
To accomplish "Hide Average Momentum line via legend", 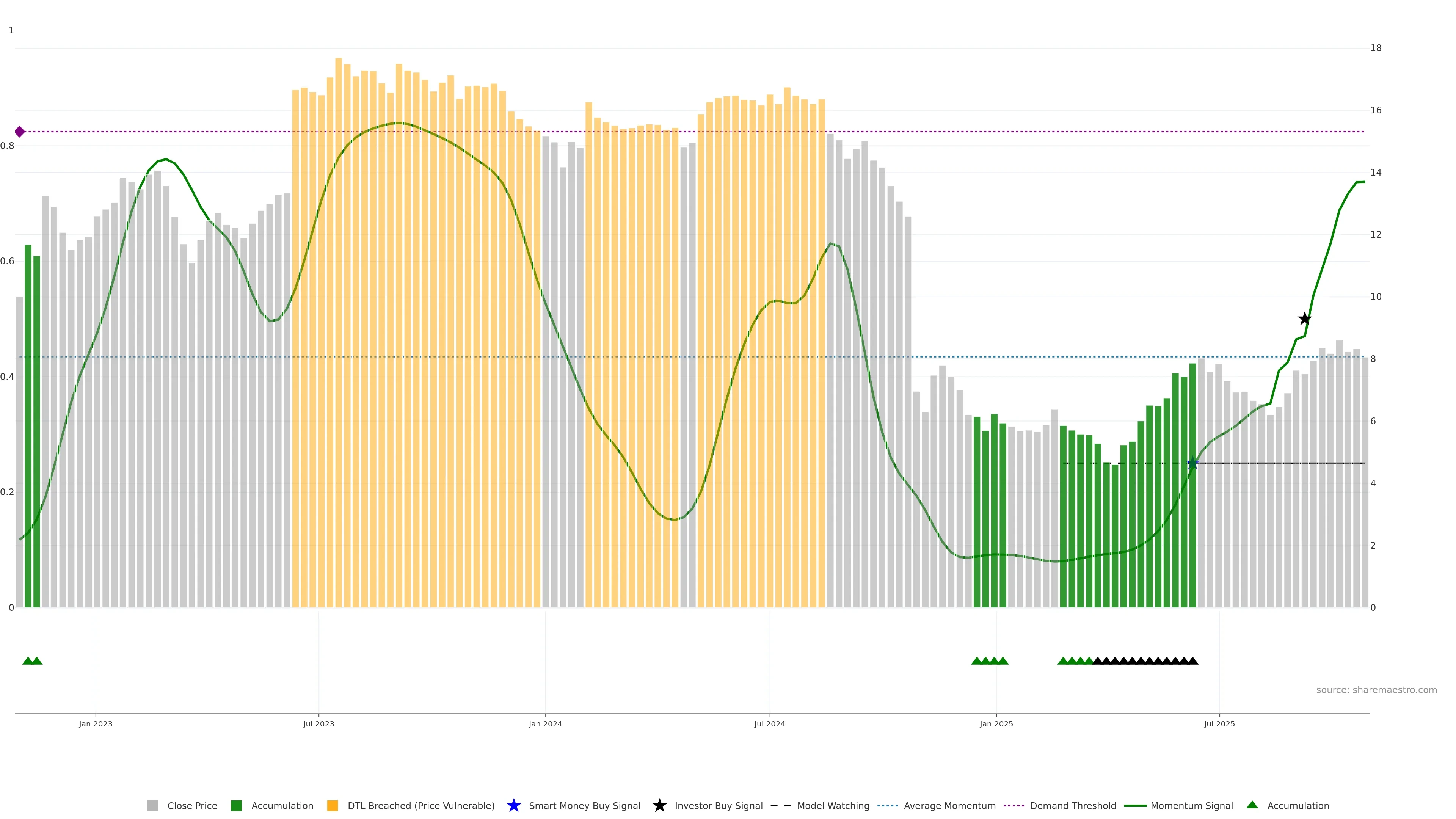I will pos(949,805).
